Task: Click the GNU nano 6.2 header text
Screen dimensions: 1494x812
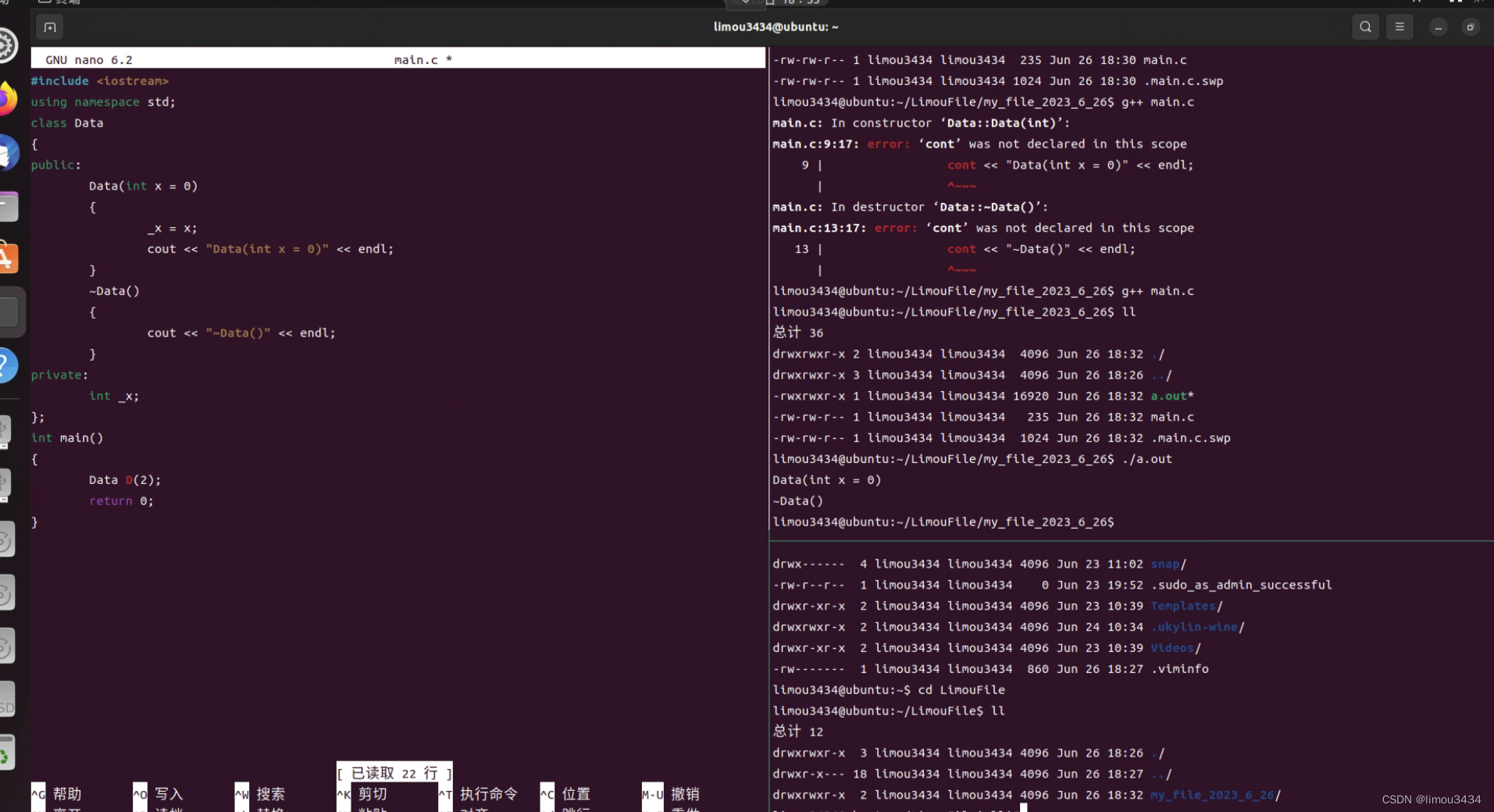Action: tap(89, 60)
